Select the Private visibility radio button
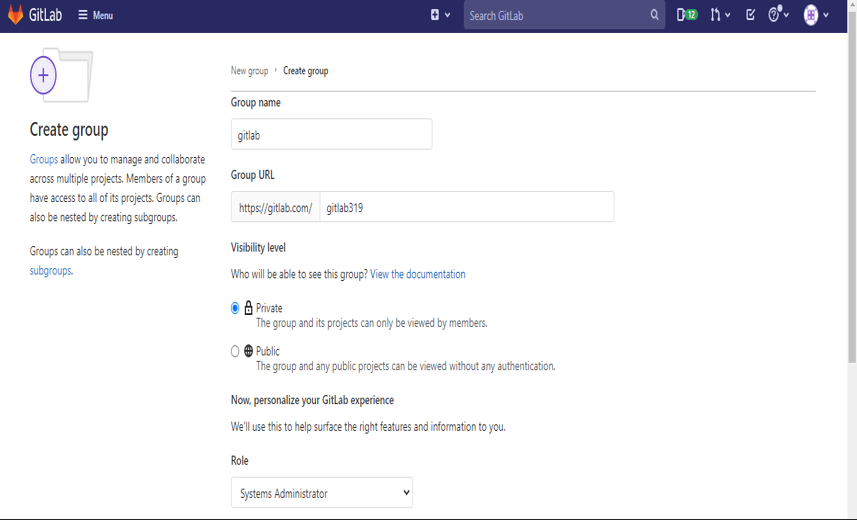This screenshot has width=857, height=520. tap(235, 308)
